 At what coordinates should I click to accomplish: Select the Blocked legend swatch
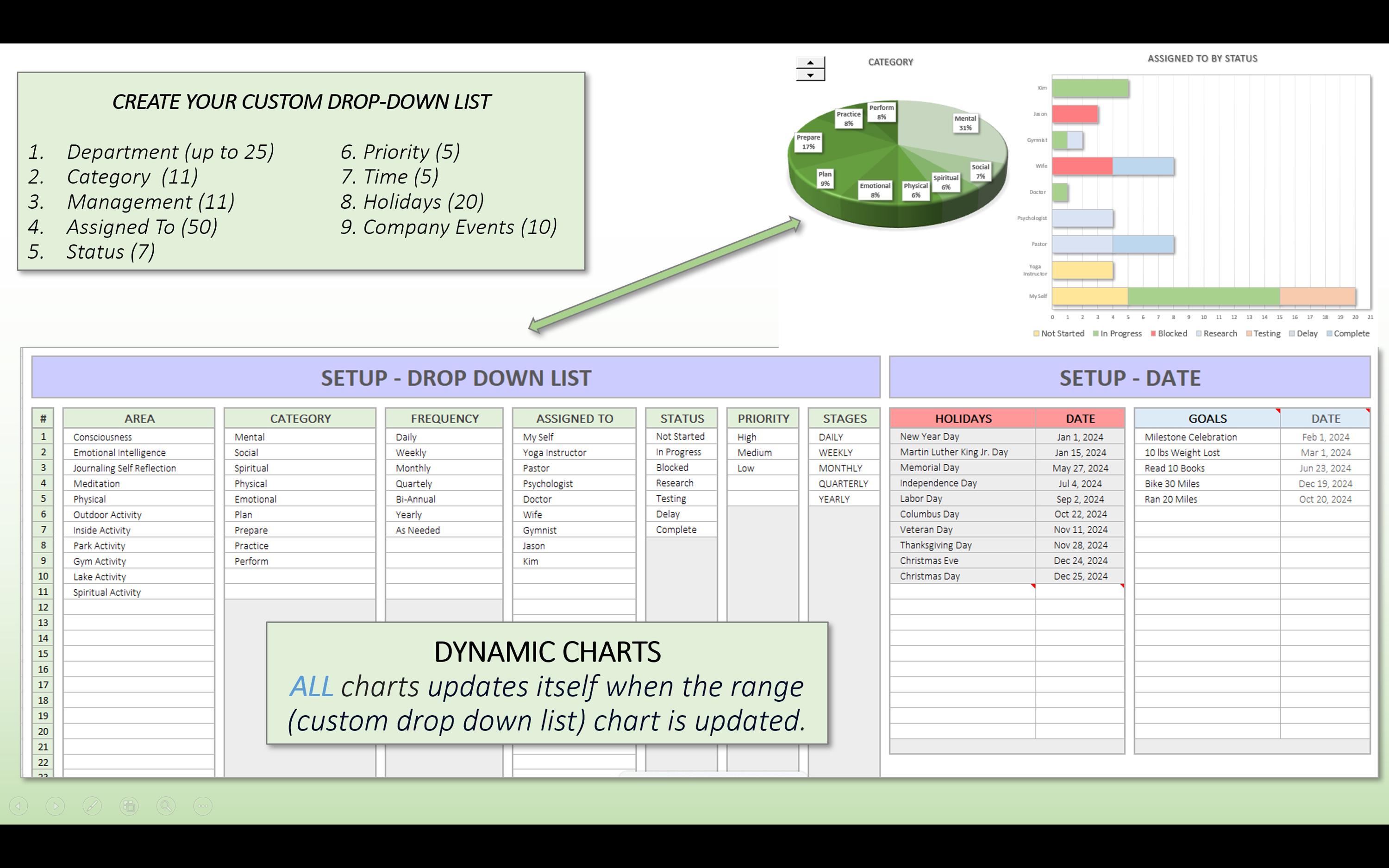[1153, 333]
